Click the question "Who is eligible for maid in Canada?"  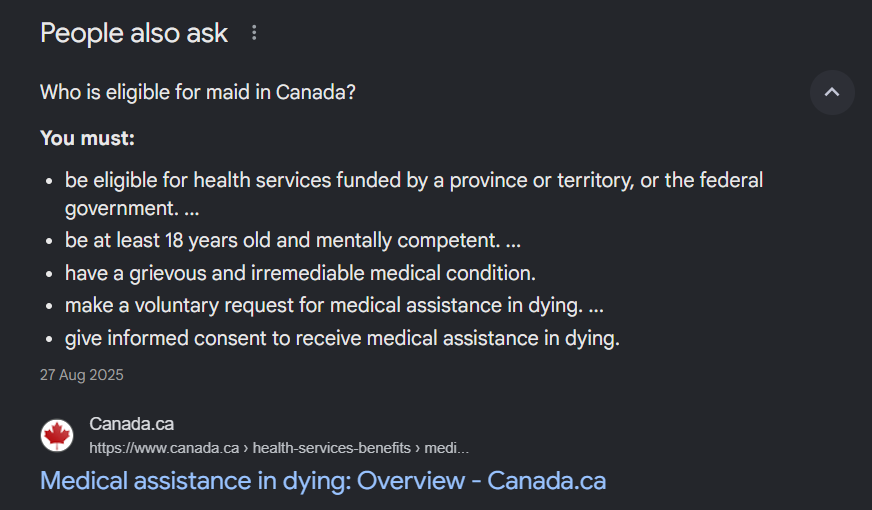pyautogui.click(x=198, y=93)
